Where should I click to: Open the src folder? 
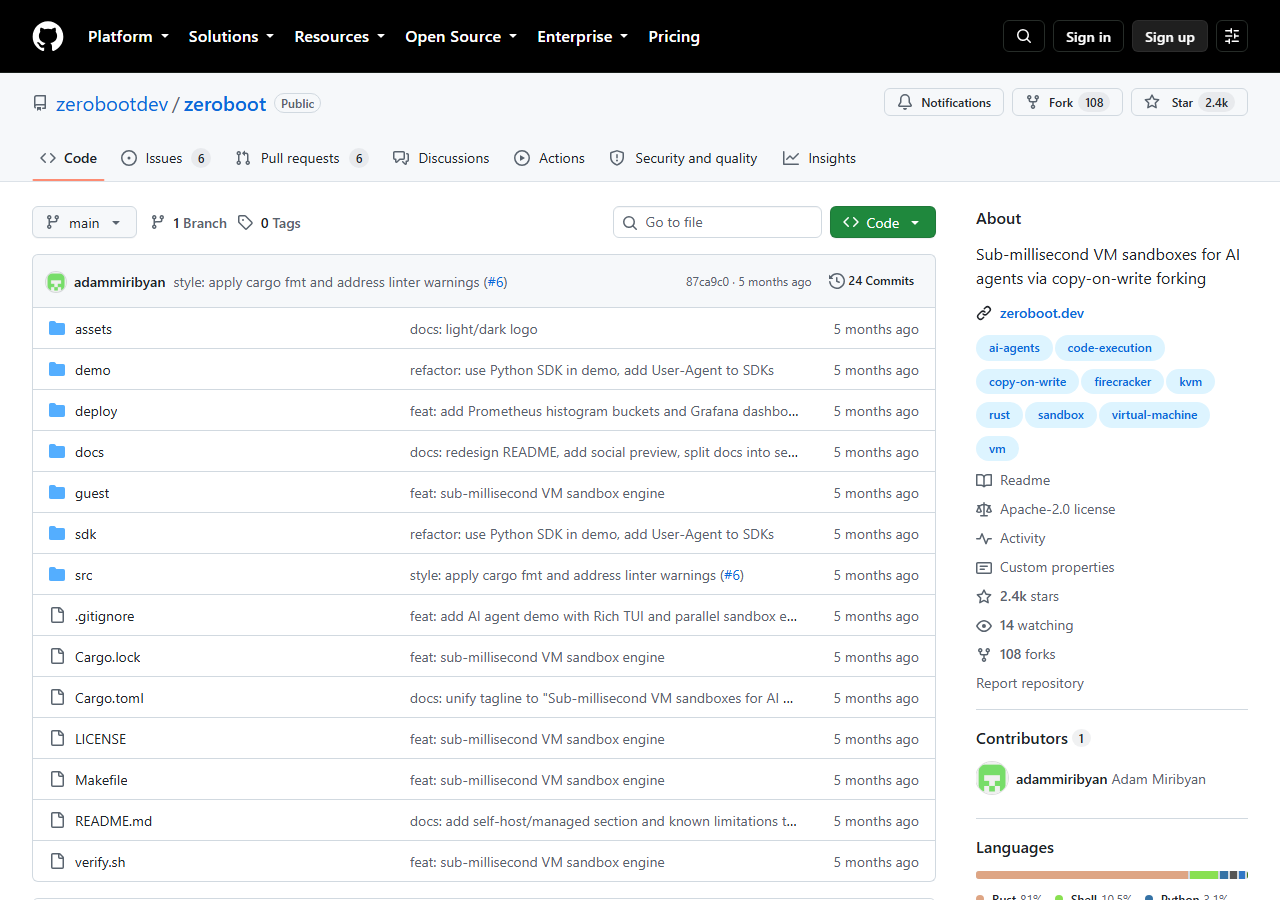pos(84,575)
